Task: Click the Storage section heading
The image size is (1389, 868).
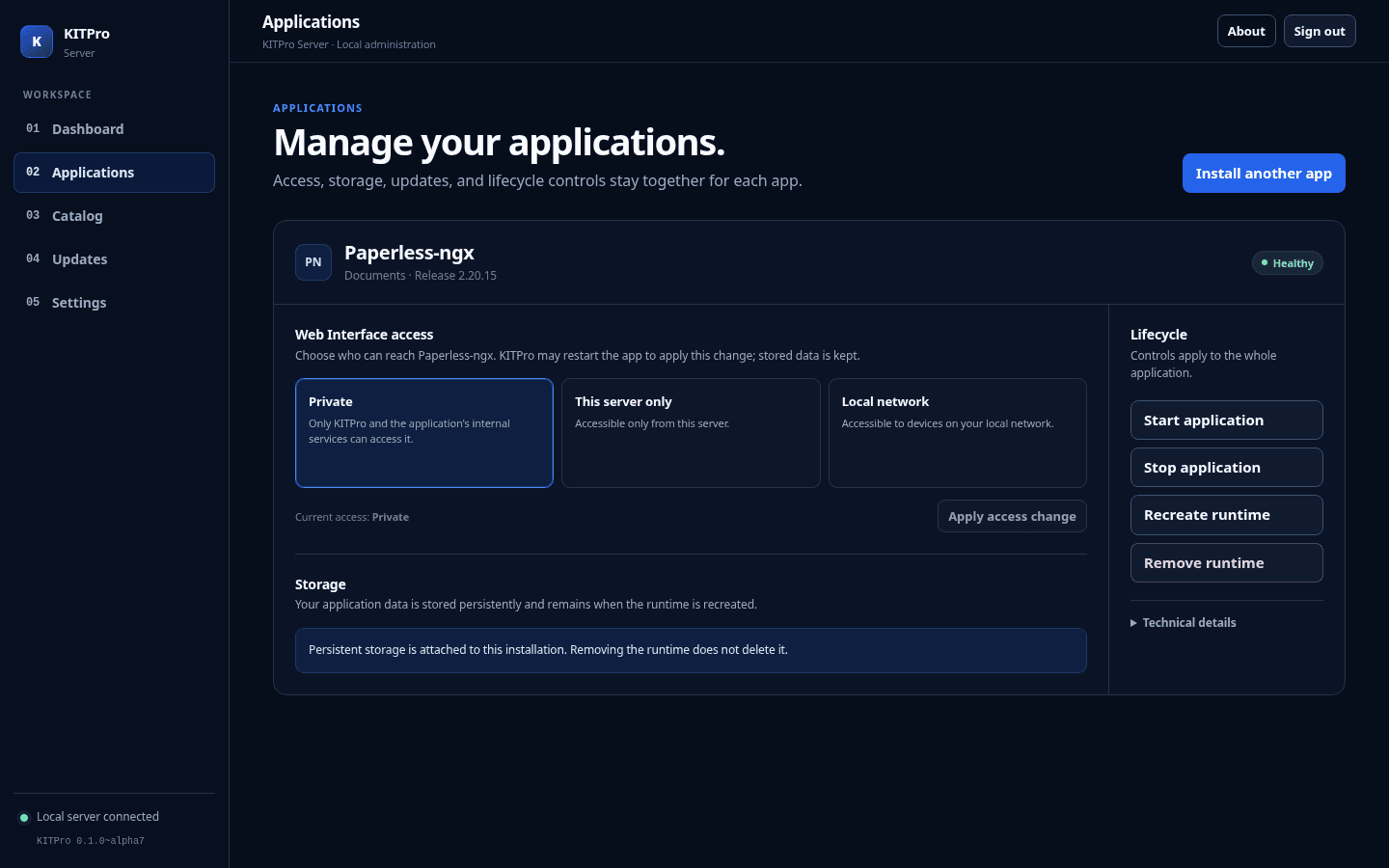Action: (320, 584)
